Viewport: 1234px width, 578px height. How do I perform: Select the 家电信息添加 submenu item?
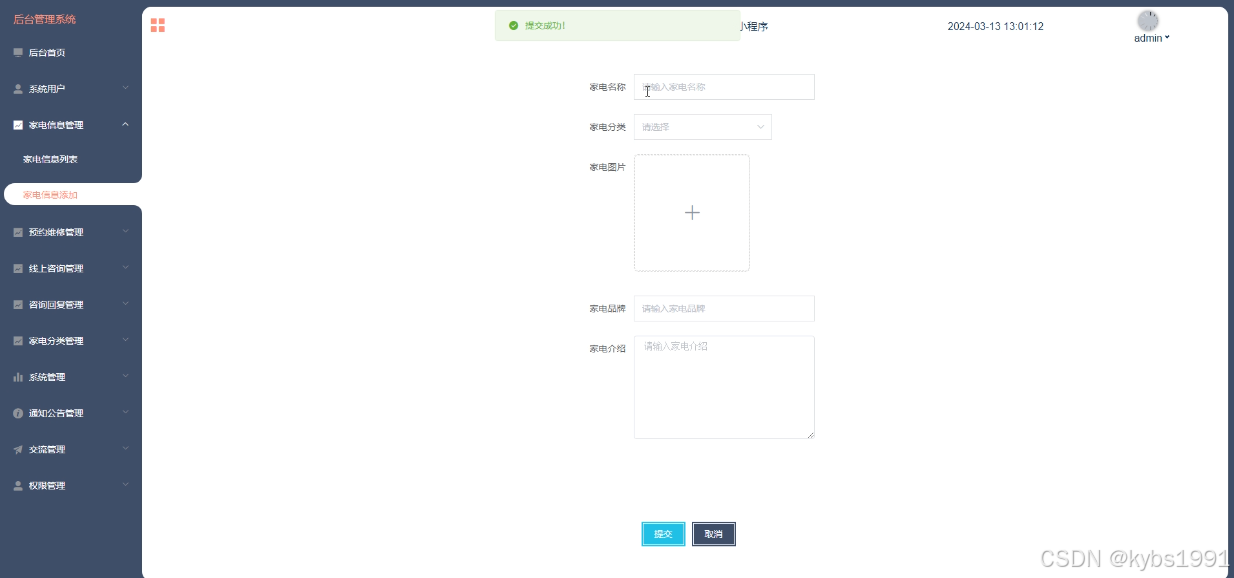coord(71,195)
